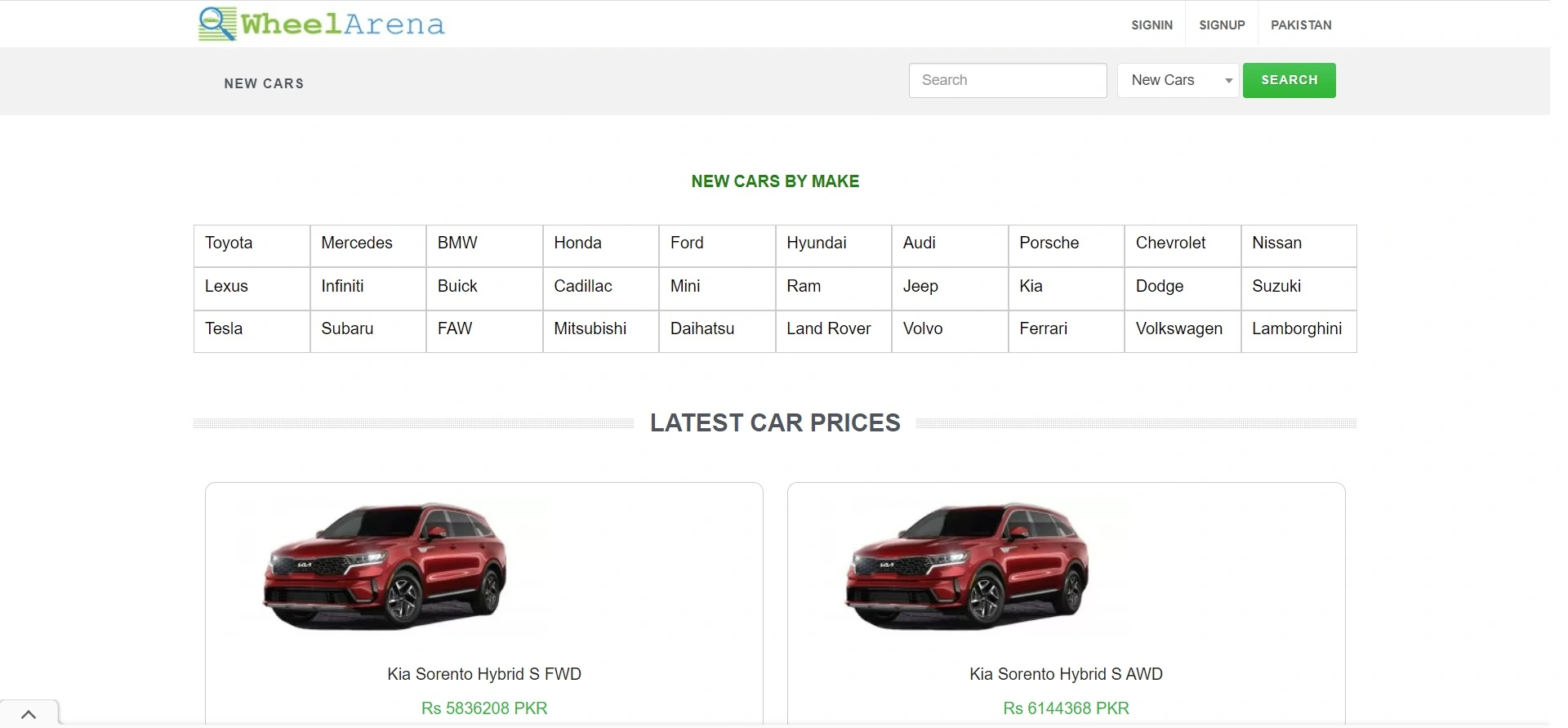The width and height of the screenshot is (1568, 728).
Task: Open the SIGNUP link
Action: (x=1222, y=25)
